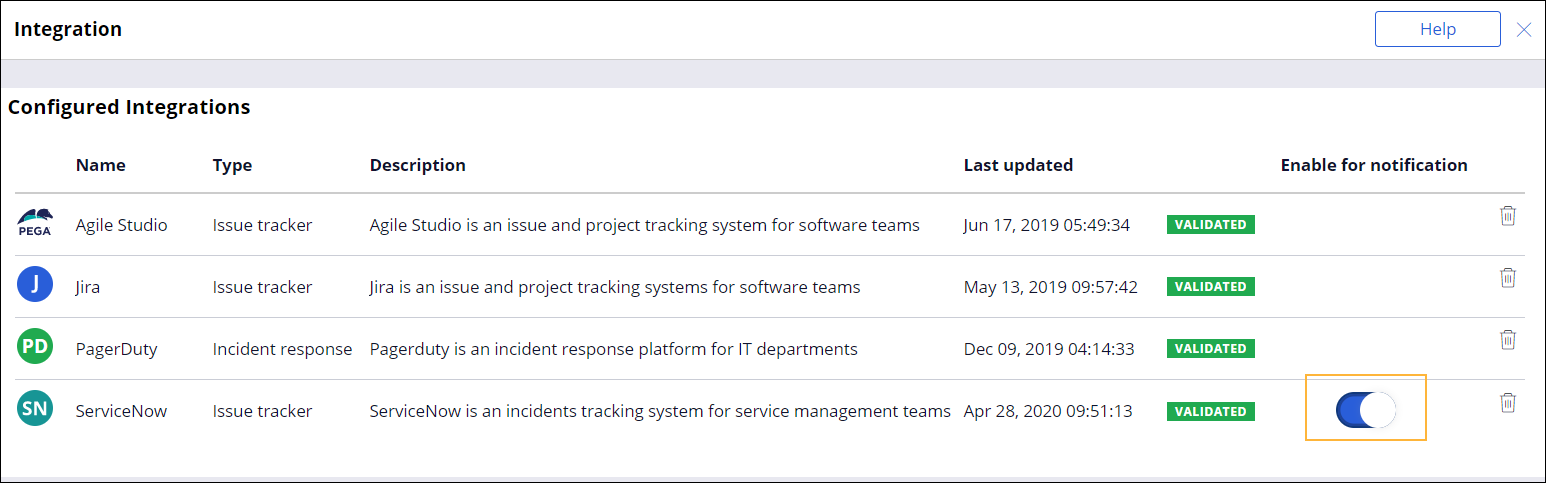
Task: Click the Pega Agile Studio logo icon
Action: 35,221
